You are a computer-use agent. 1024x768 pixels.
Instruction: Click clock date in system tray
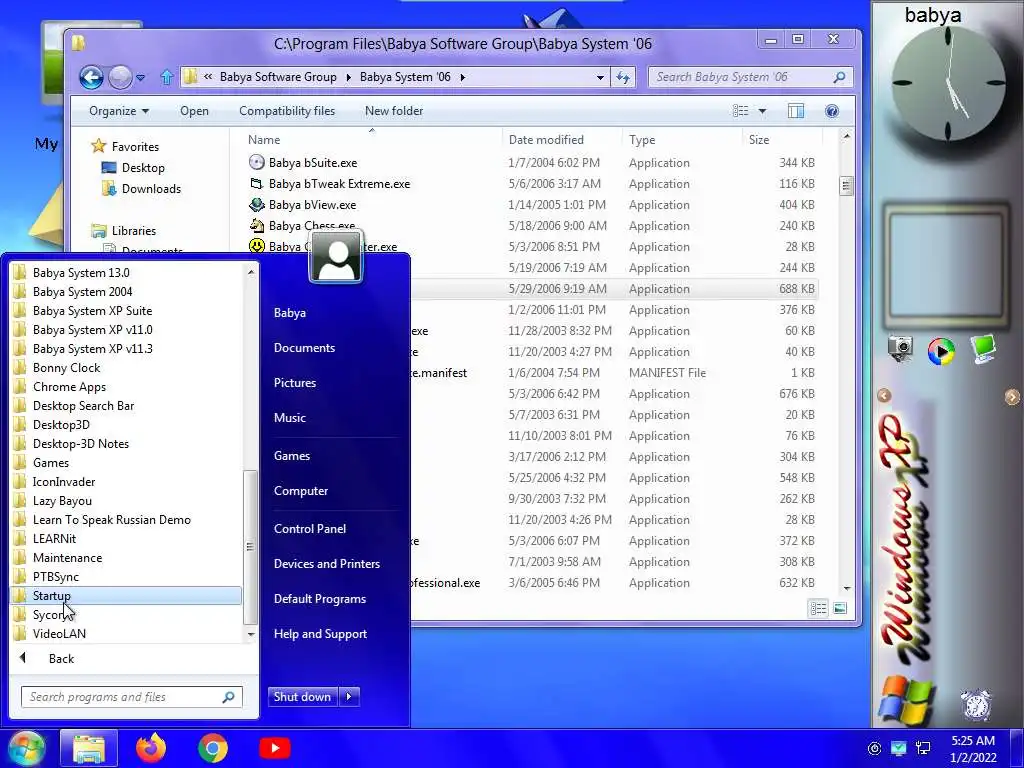[x=973, y=749]
